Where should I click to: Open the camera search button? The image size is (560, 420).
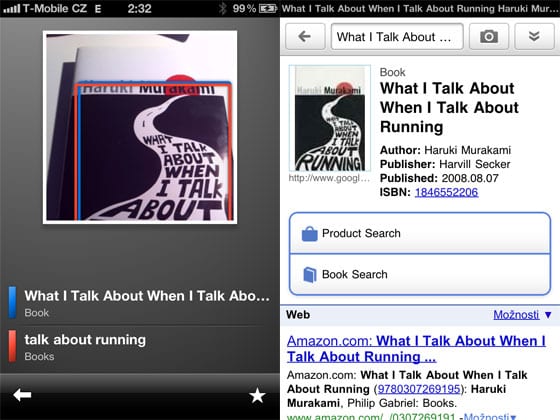tap(489, 36)
